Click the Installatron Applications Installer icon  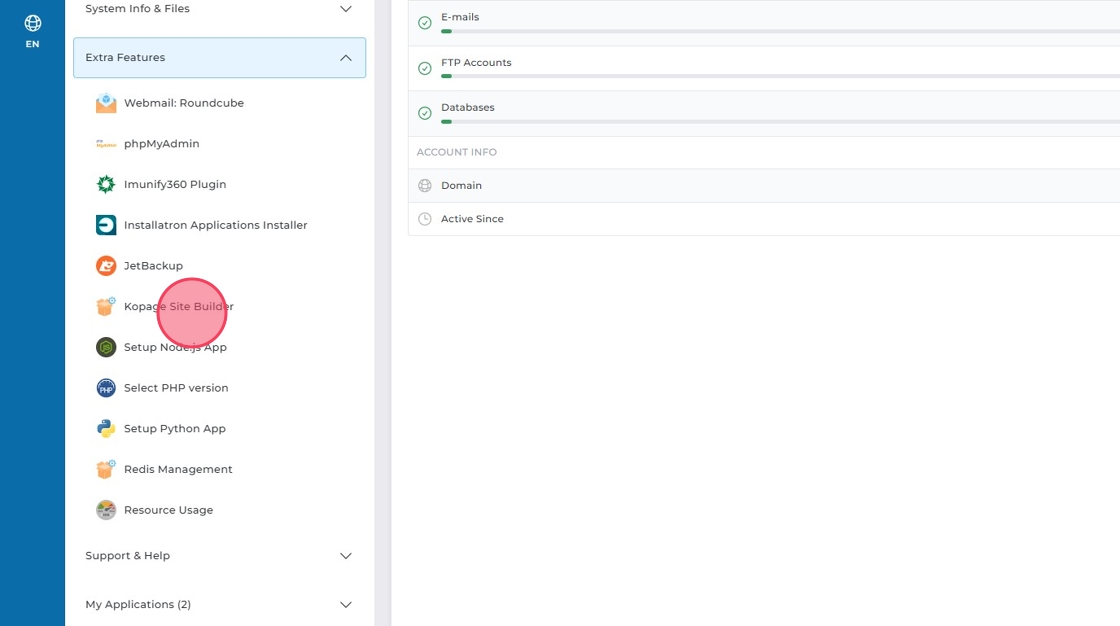[106, 226]
